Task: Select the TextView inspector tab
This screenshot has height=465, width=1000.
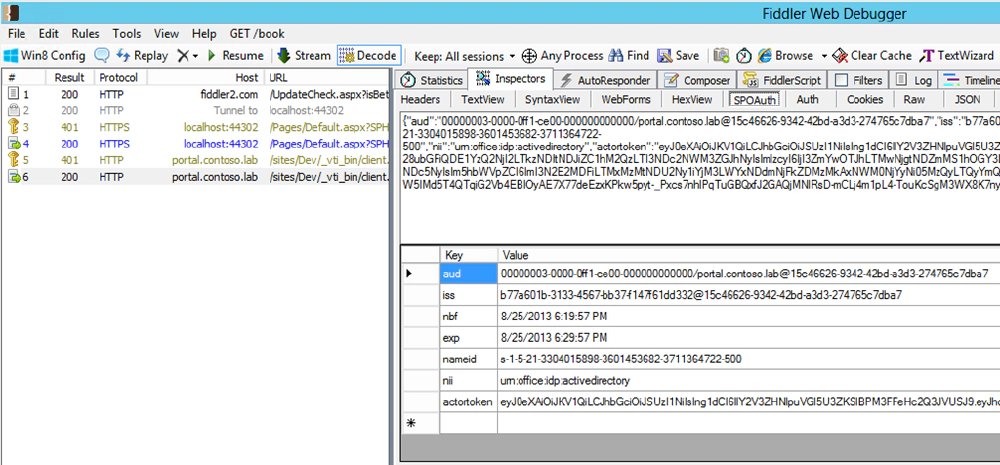Action: [x=483, y=100]
